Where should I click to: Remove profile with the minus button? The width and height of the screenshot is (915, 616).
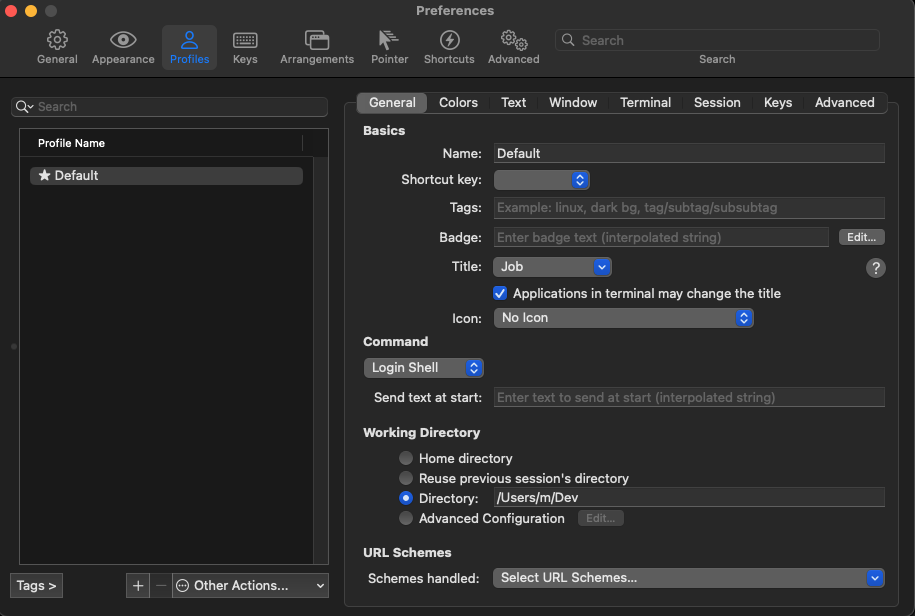coord(161,586)
